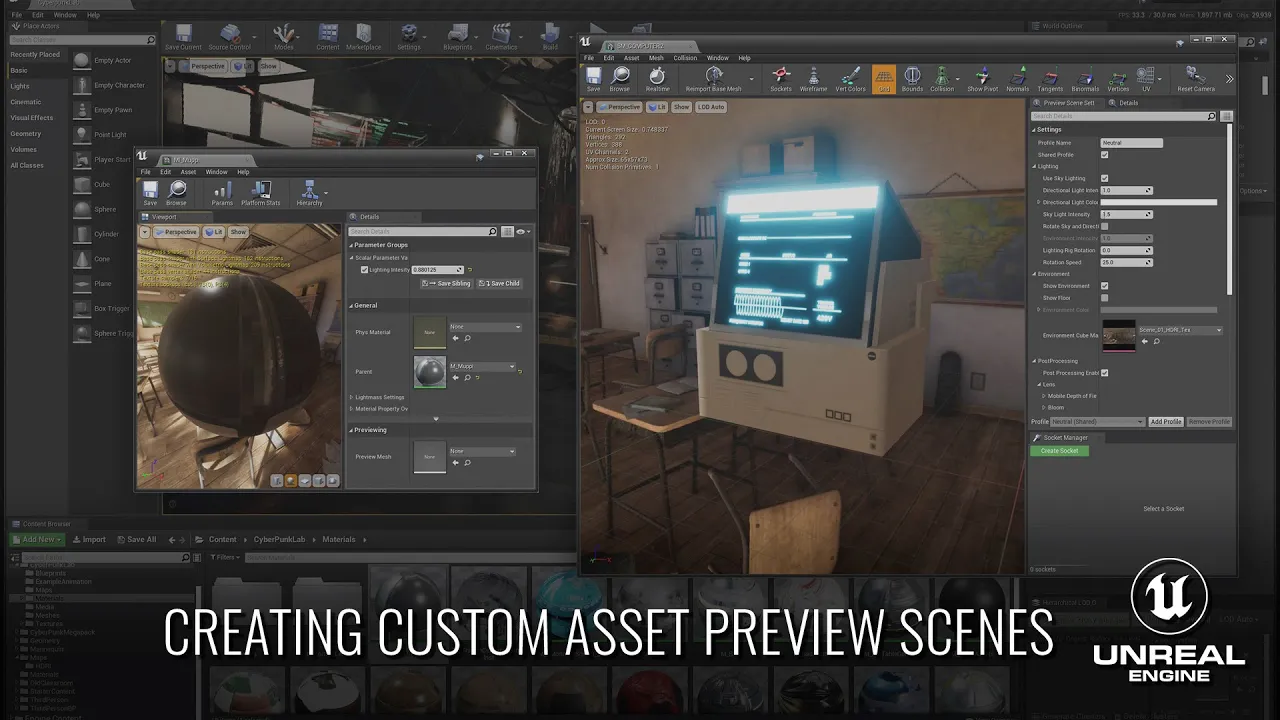This screenshot has width=1280, height=720.
Task: Click Directional Light Color swatch
Action: (x=1159, y=202)
